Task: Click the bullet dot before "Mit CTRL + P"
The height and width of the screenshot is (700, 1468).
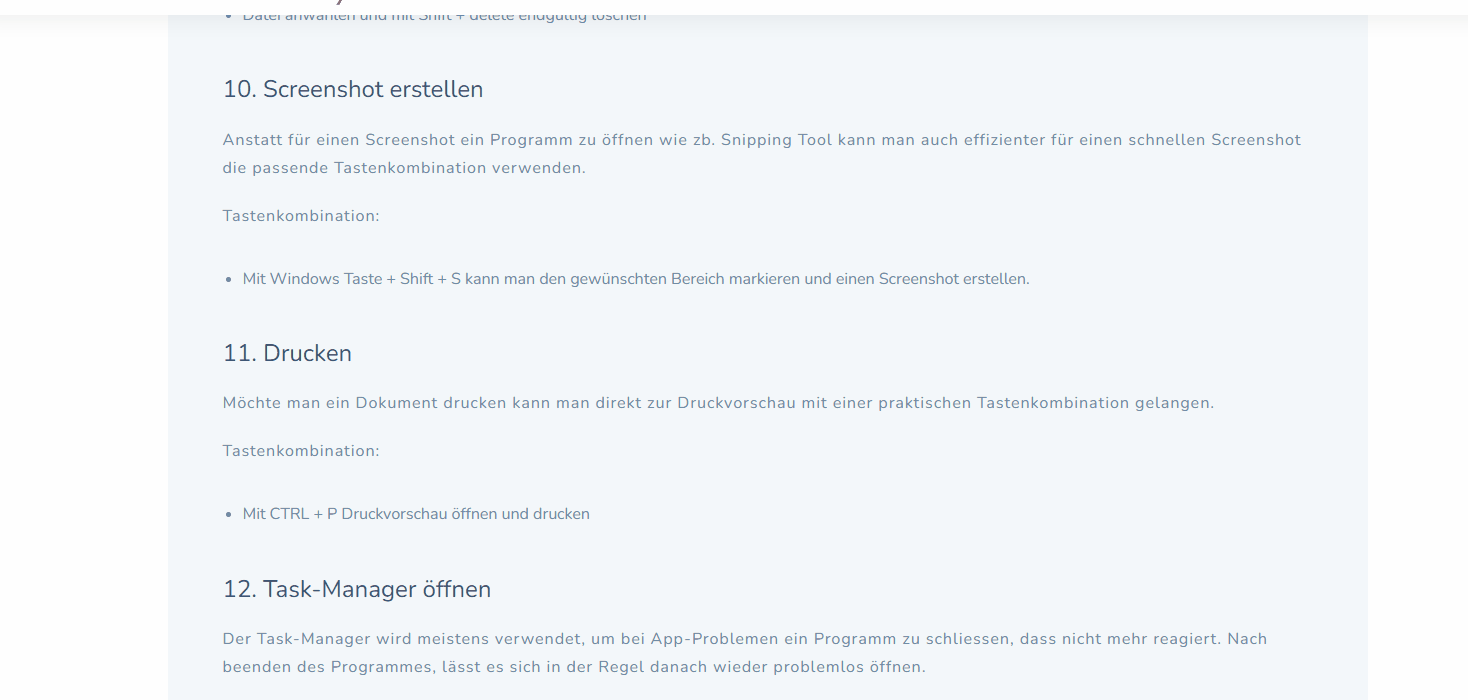Action: click(229, 515)
